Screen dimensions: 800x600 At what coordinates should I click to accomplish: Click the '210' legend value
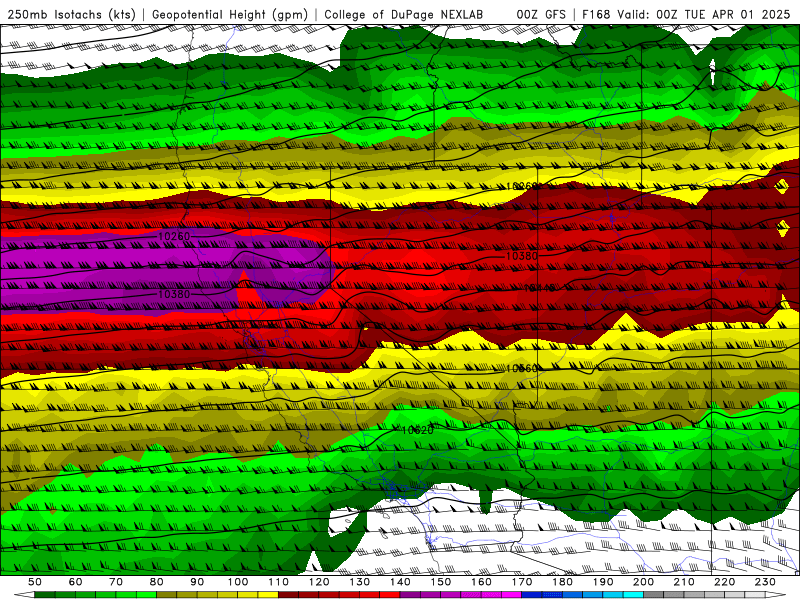pos(684,582)
